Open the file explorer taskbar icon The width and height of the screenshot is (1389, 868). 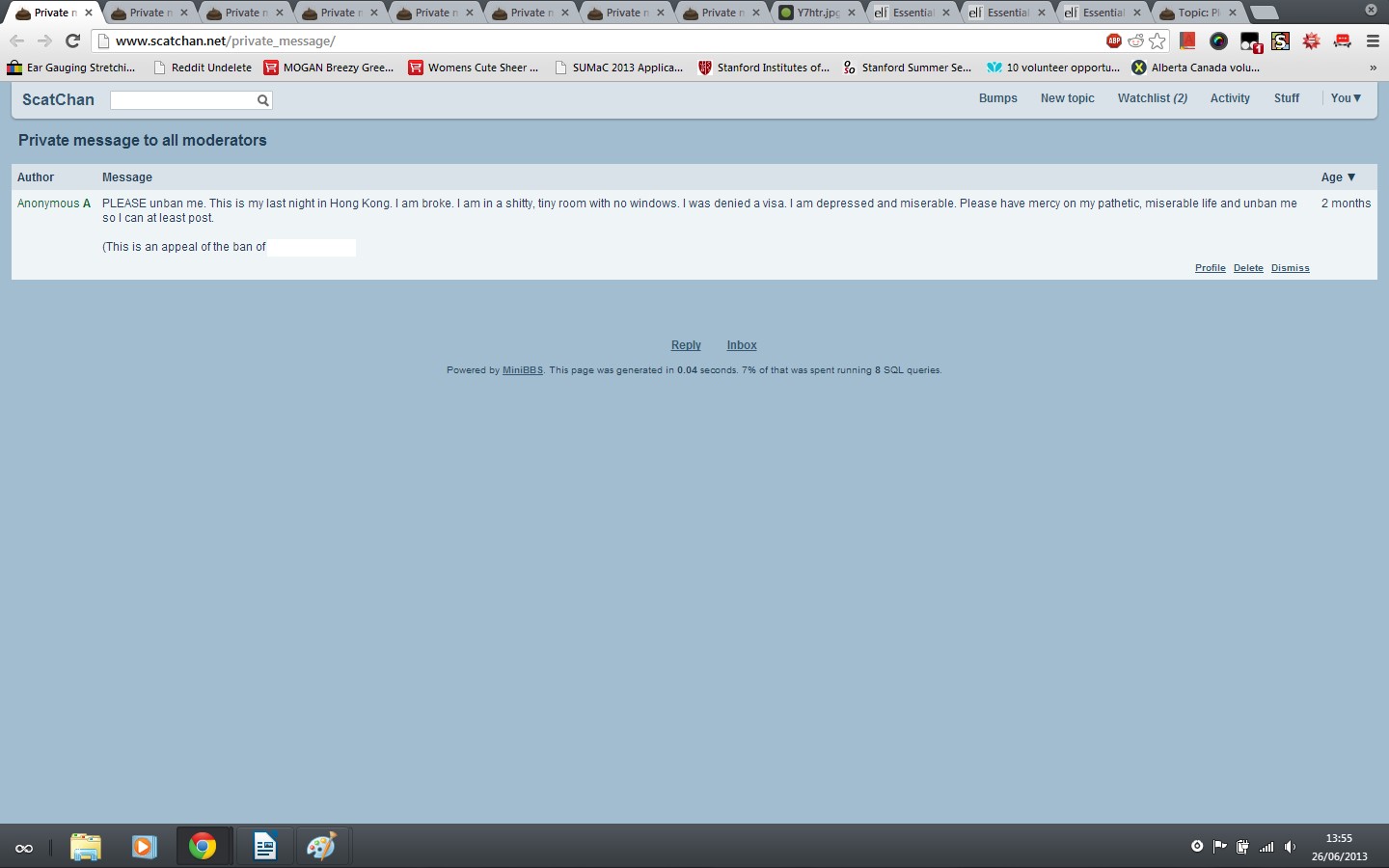tap(86, 847)
